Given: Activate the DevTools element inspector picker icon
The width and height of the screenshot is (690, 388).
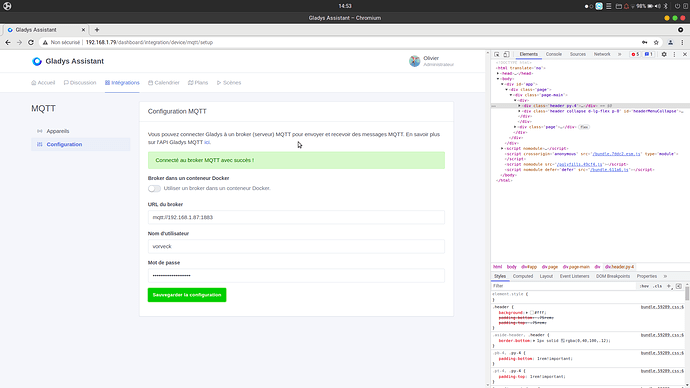Looking at the screenshot, I should (497, 54).
